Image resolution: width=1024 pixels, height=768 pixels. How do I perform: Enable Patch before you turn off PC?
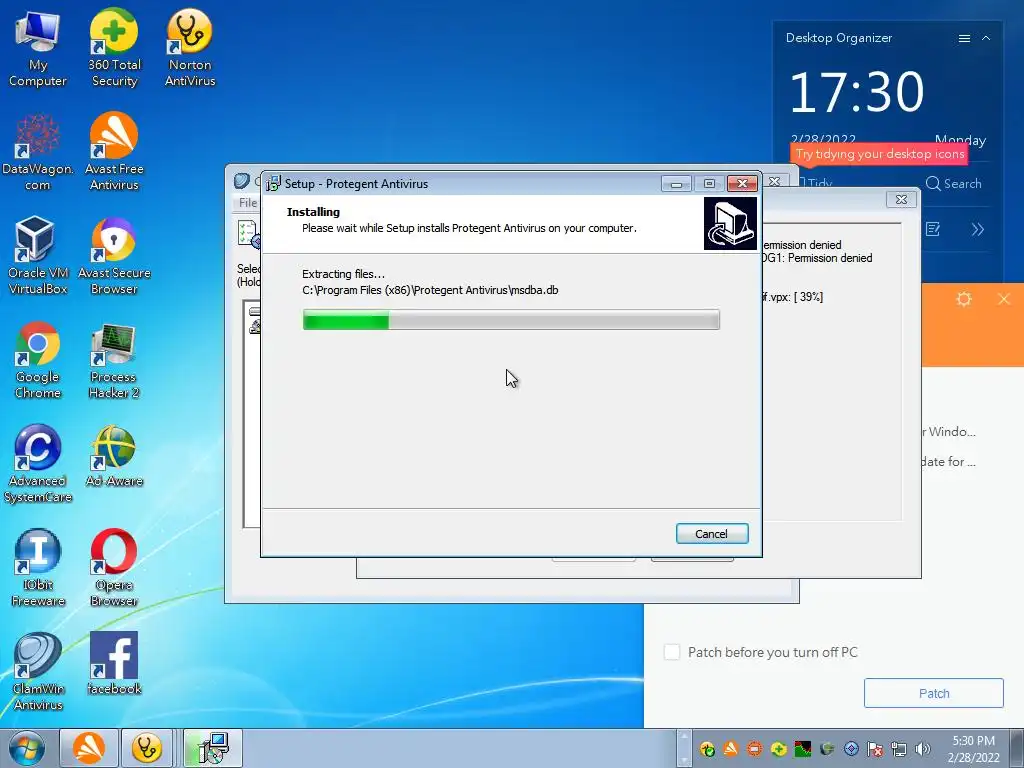pos(671,652)
